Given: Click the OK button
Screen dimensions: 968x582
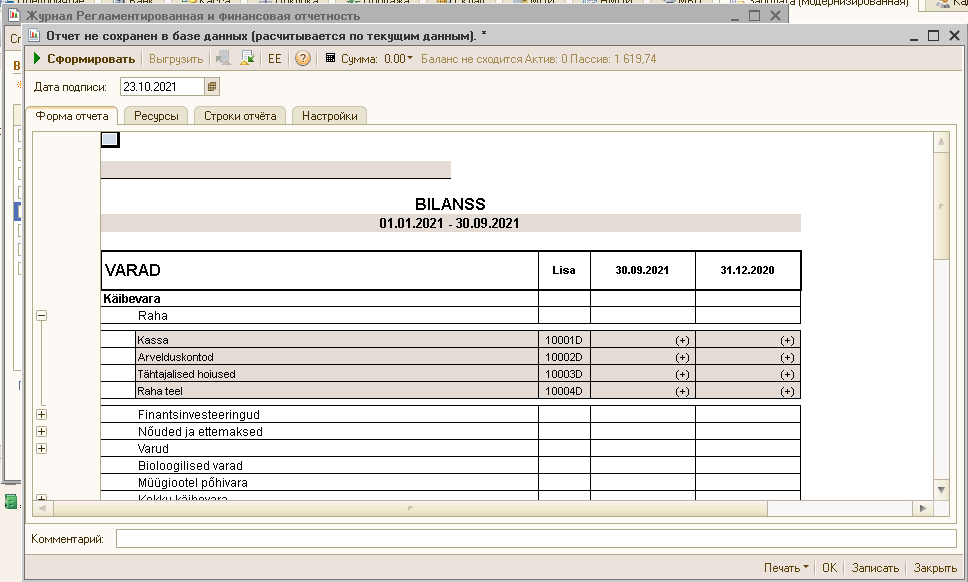Looking at the screenshot, I should coord(830,568).
